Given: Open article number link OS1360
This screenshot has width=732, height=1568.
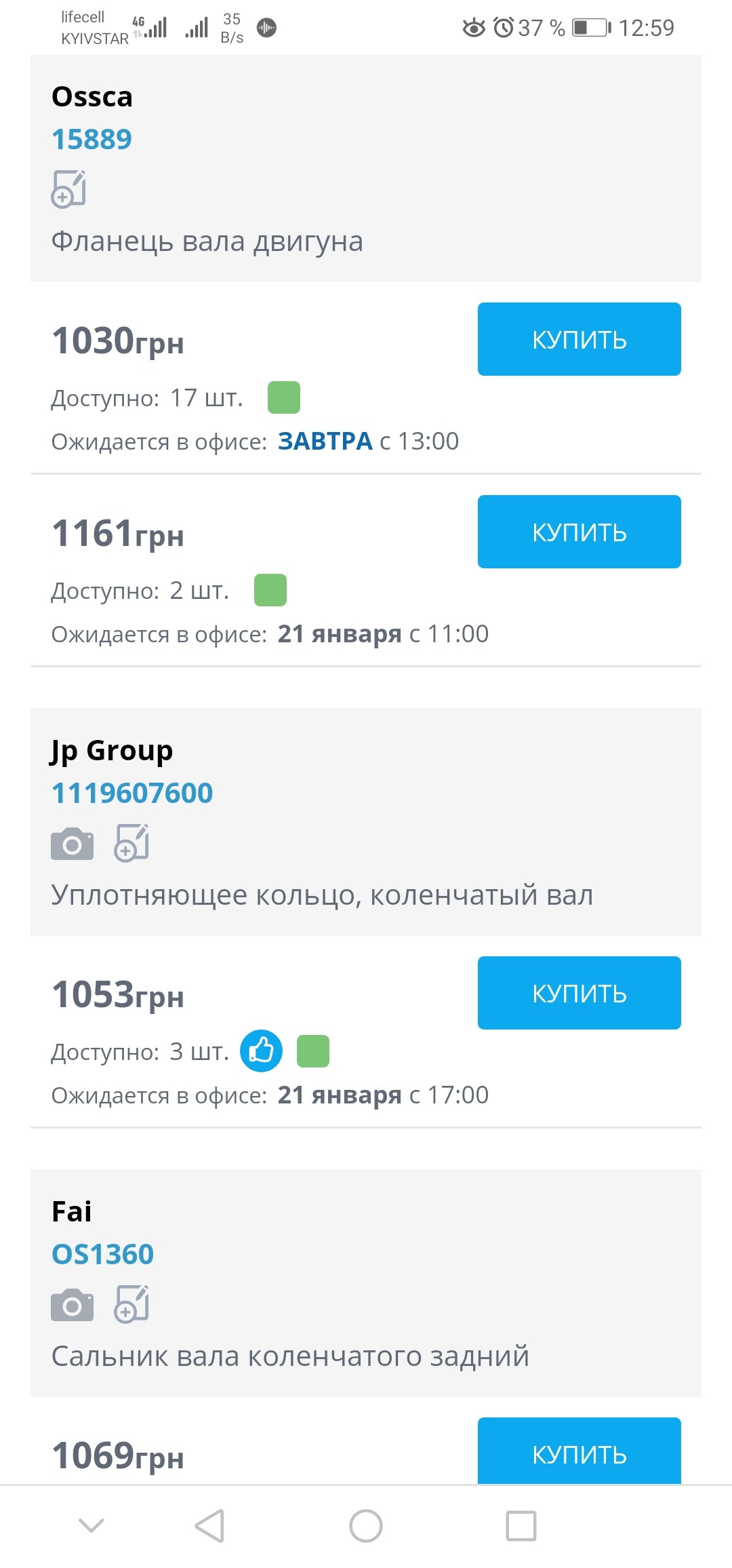Looking at the screenshot, I should pos(103,1254).
